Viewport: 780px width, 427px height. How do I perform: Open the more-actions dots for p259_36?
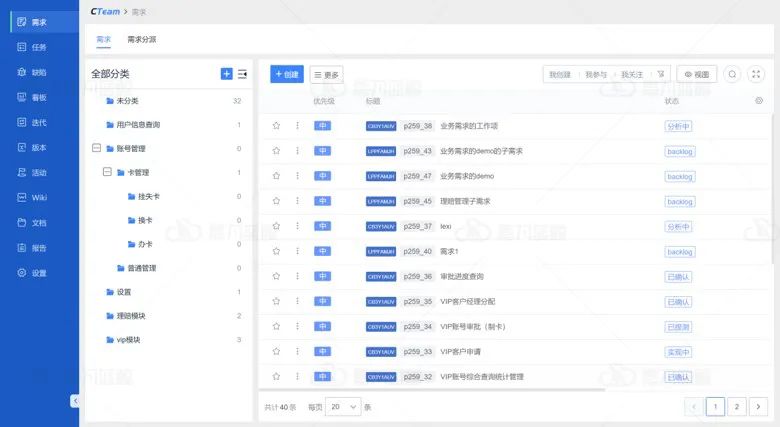coord(297,276)
